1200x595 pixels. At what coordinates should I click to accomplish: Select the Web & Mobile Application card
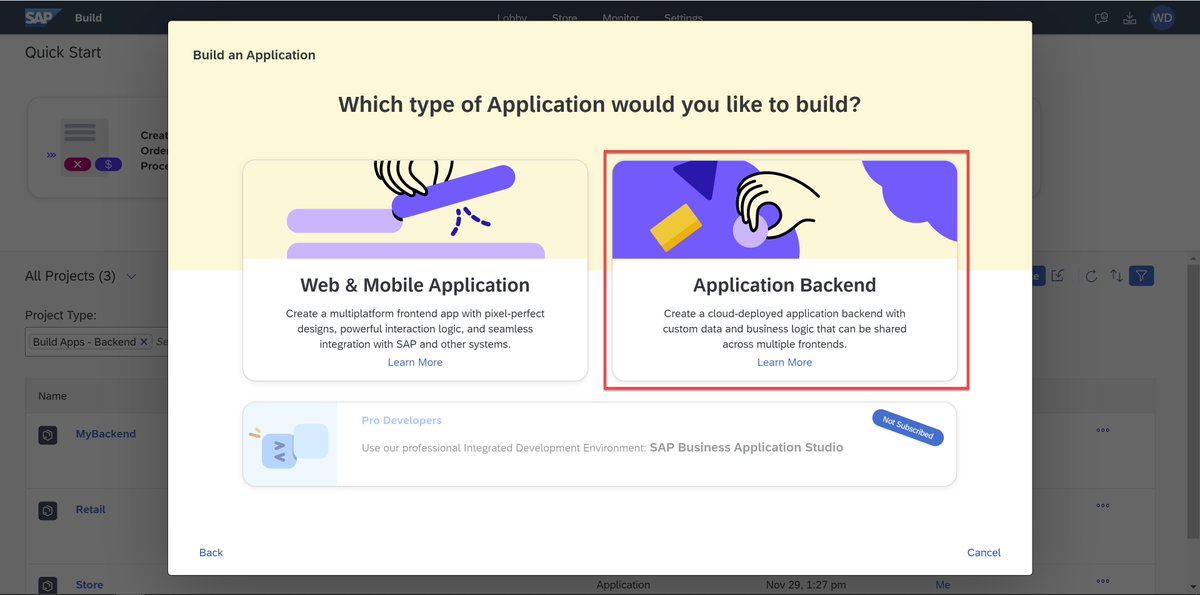(415, 270)
